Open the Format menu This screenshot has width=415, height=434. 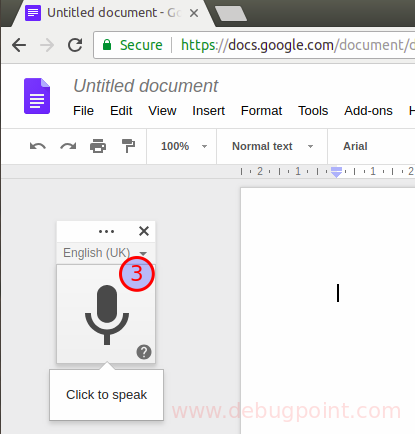[261, 111]
